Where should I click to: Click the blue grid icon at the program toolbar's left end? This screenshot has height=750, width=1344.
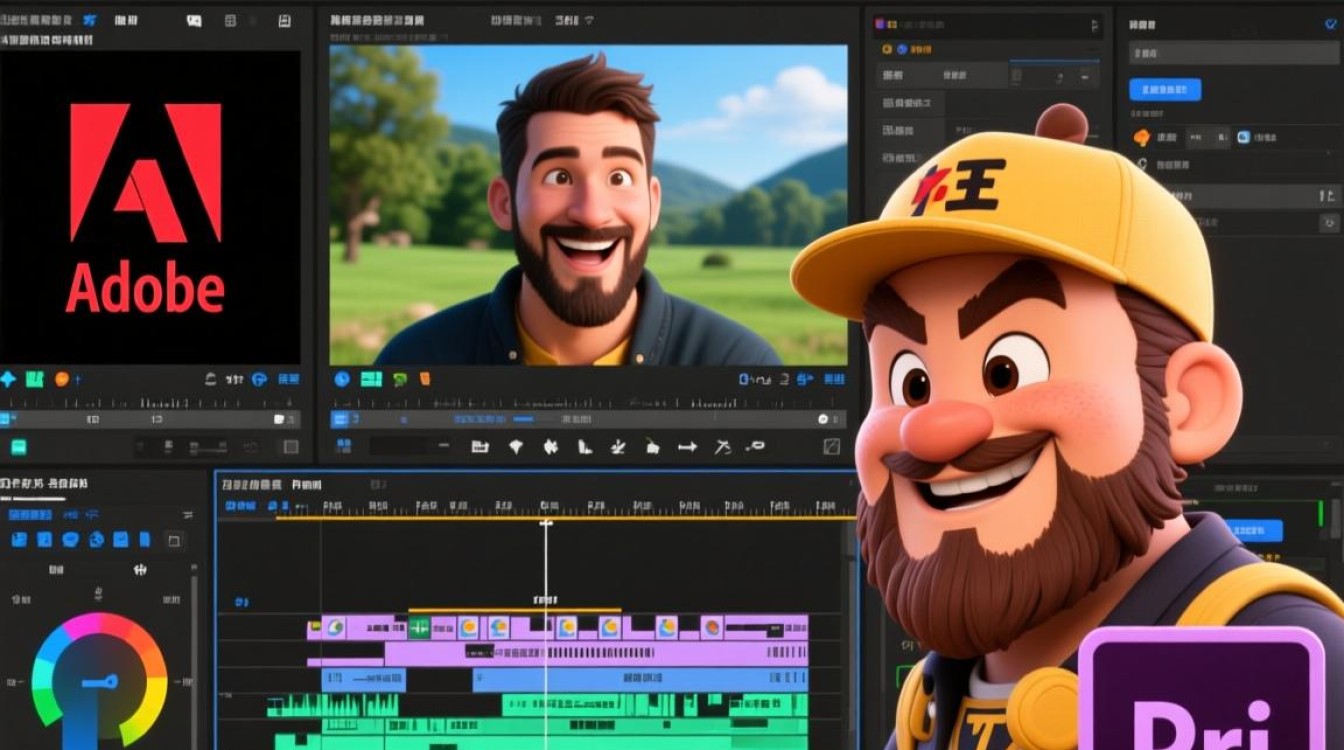pyautogui.click(x=343, y=446)
